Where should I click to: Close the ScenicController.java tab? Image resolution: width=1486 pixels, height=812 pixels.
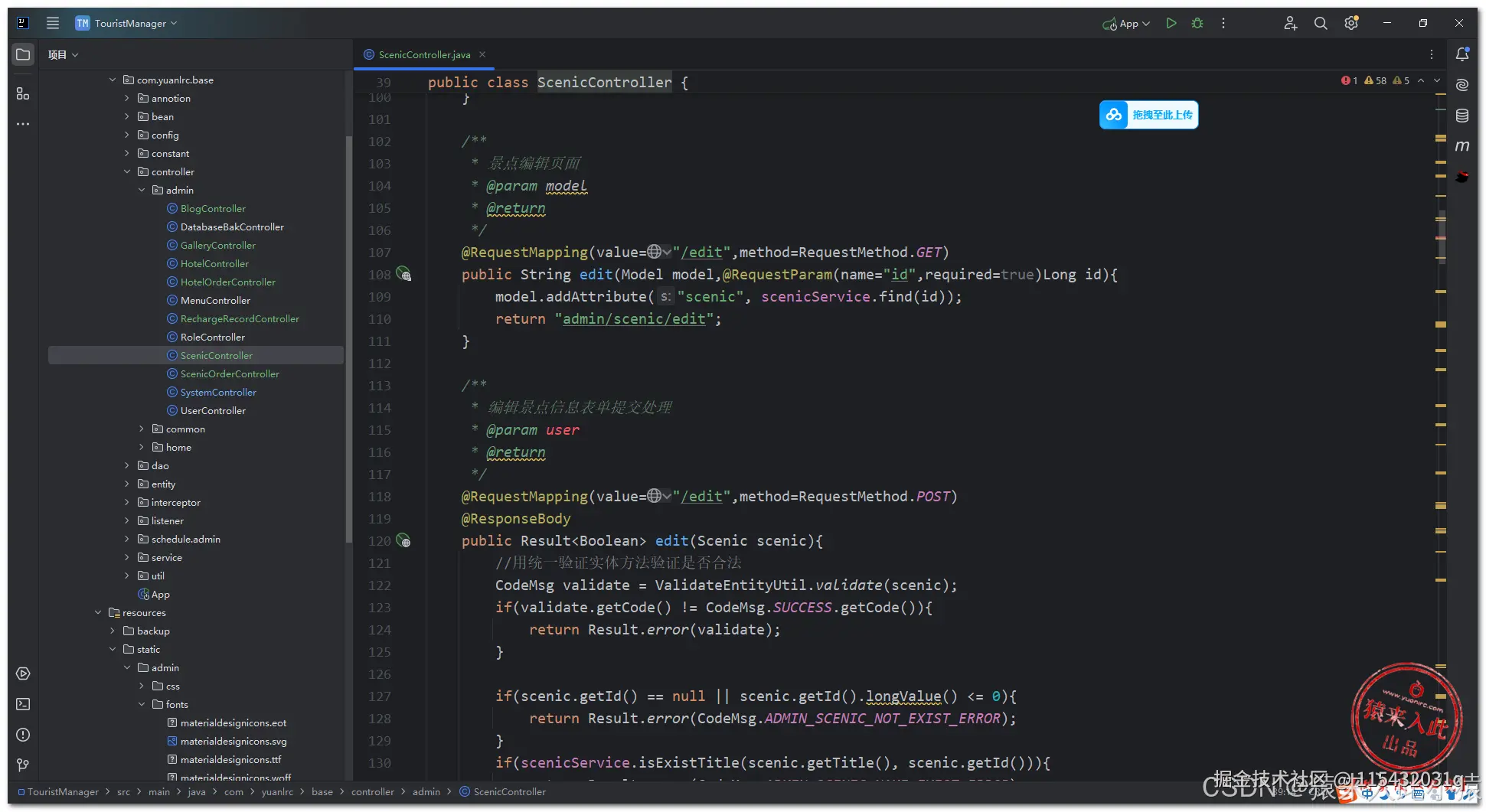(482, 54)
